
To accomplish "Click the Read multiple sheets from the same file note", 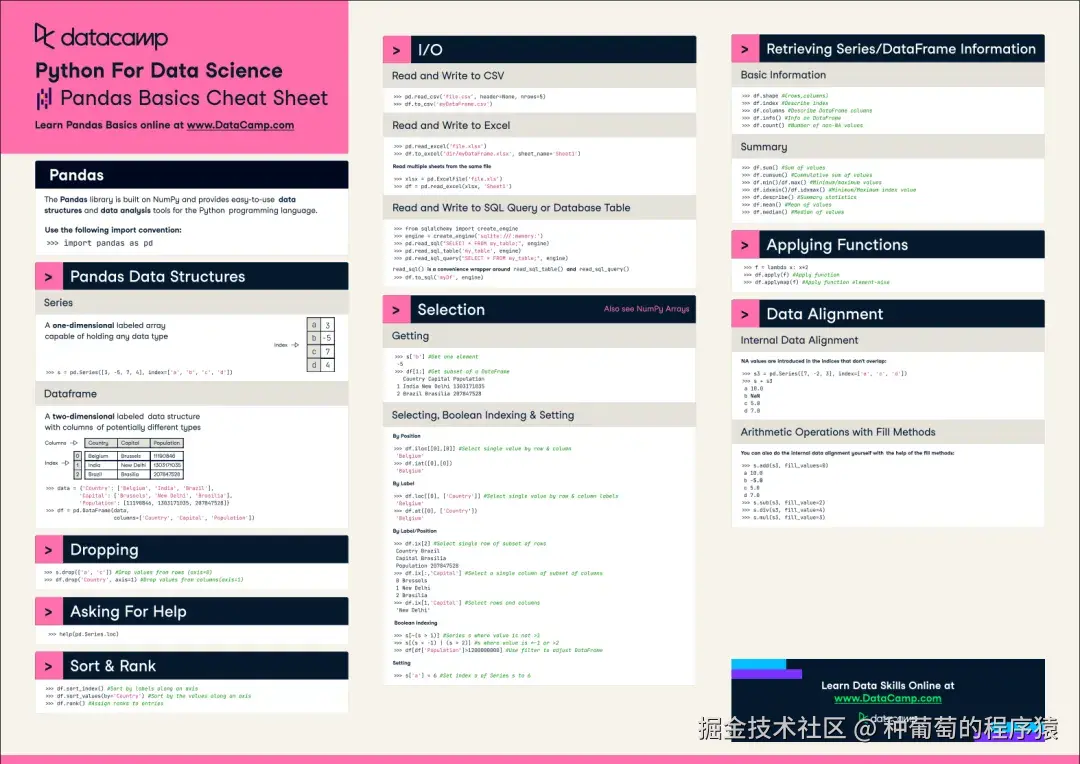I will 442,166.
